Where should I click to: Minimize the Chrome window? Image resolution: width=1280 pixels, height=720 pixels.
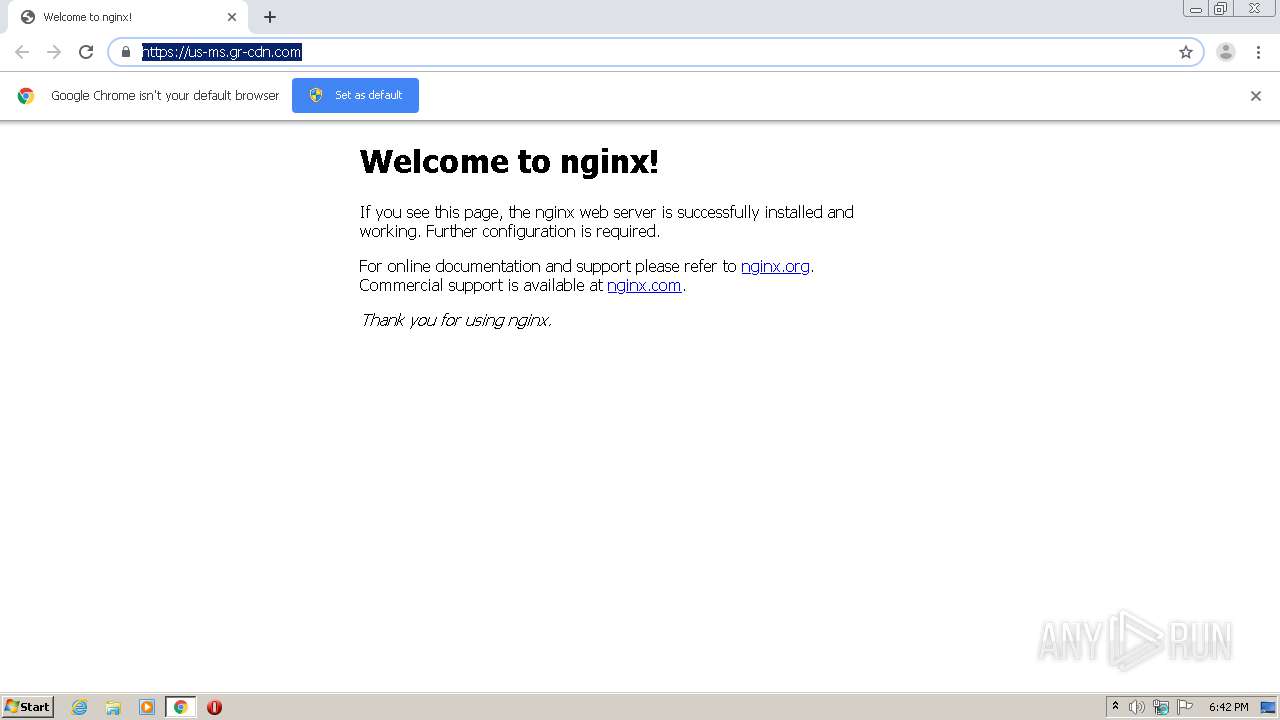(x=1196, y=9)
